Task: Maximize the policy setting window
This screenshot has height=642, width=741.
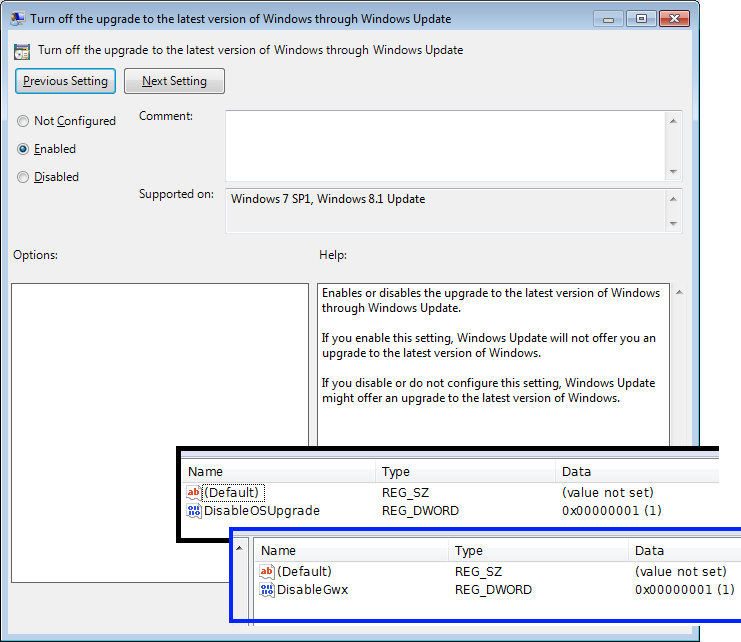Action: tap(641, 19)
